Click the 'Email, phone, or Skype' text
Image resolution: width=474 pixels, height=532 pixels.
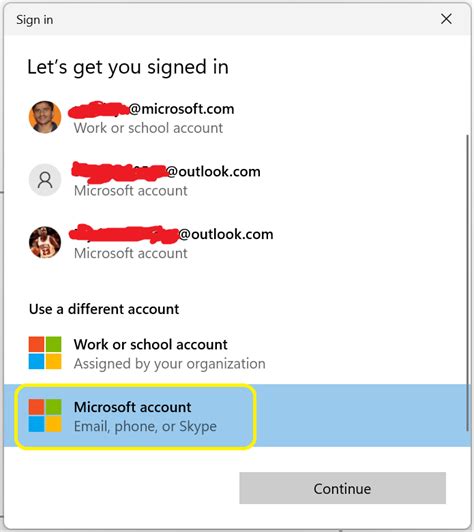pyautogui.click(x=145, y=426)
